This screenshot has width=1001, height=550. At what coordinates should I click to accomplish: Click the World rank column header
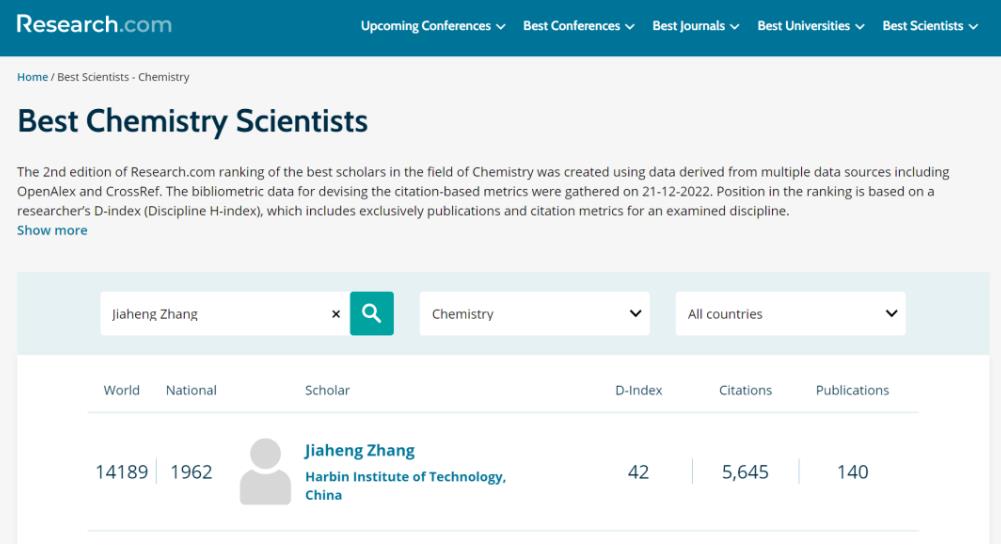pos(121,390)
